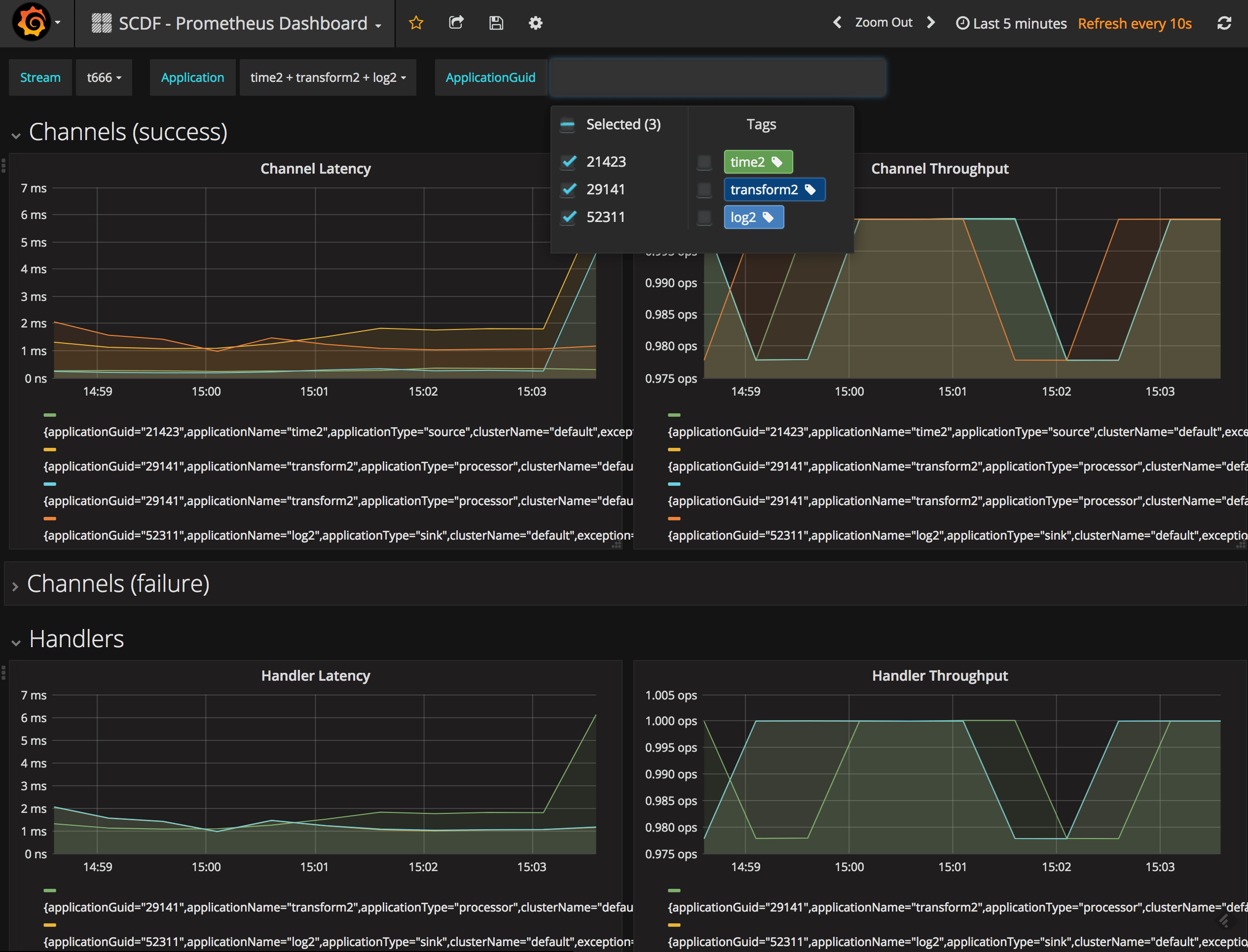Save the dashboard
1248x952 pixels.
[x=496, y=23]
